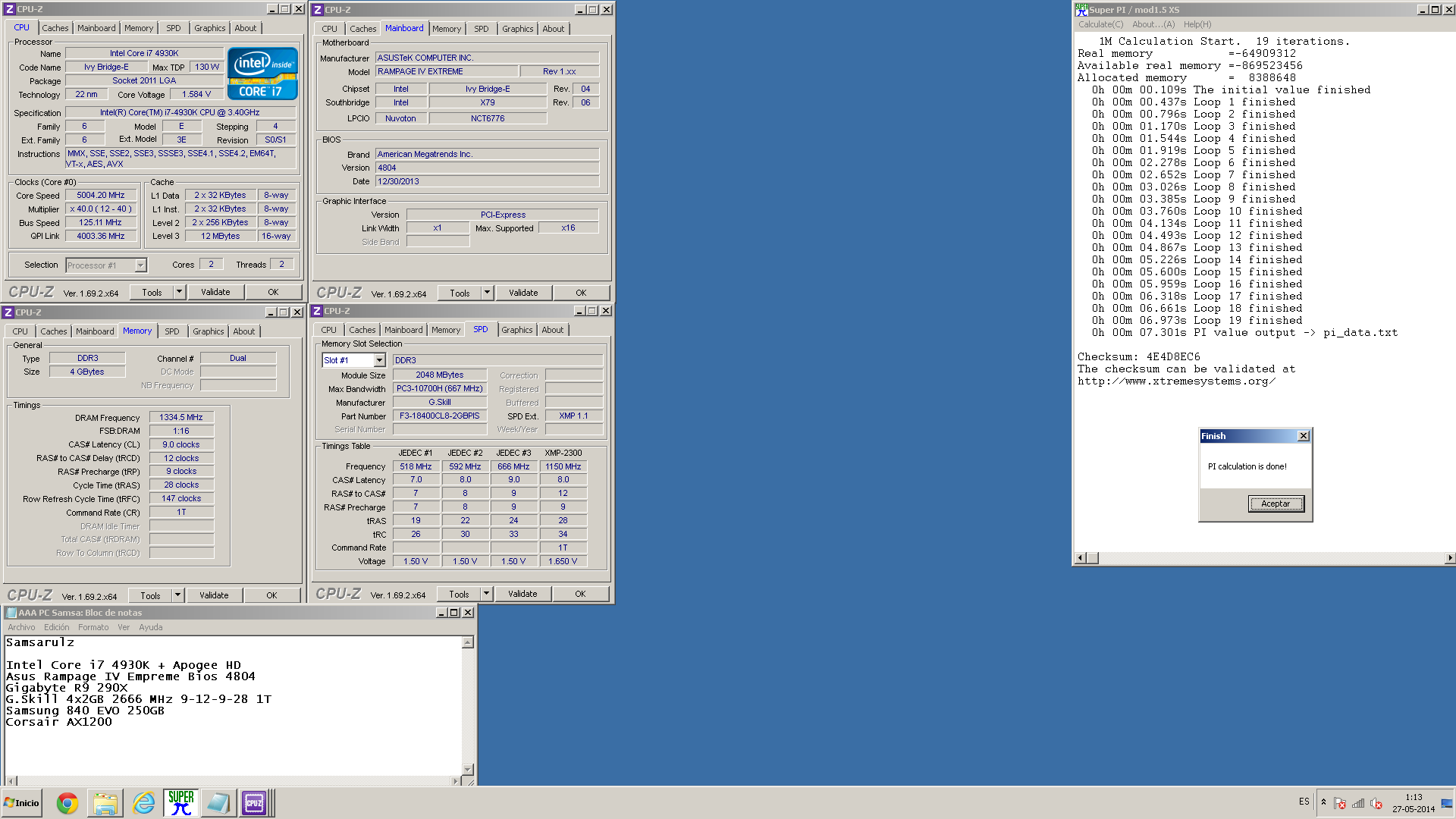The image size is (1456, 819).
Task: Open Formato menu in Notepad
Action: (x=93, y=627)
